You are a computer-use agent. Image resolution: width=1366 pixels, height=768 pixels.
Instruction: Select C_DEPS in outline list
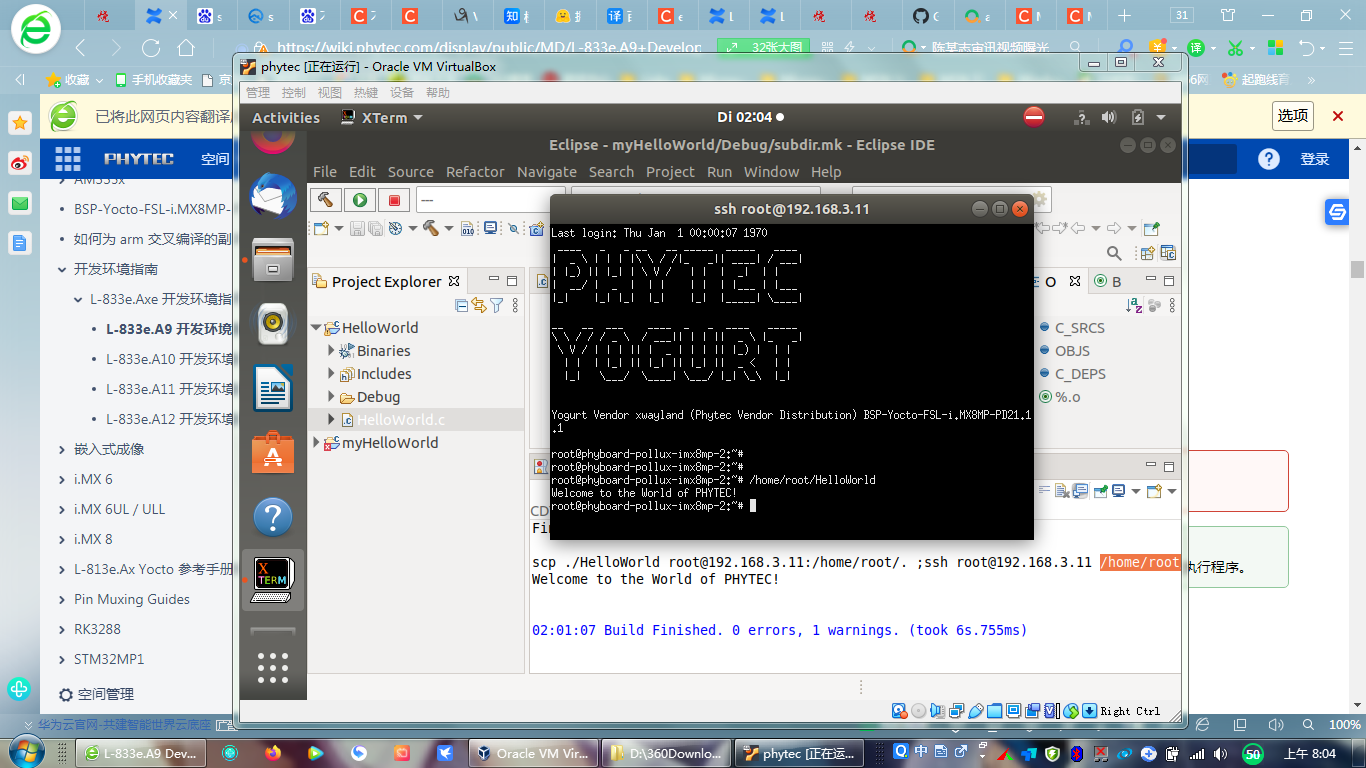[1080, 374]
